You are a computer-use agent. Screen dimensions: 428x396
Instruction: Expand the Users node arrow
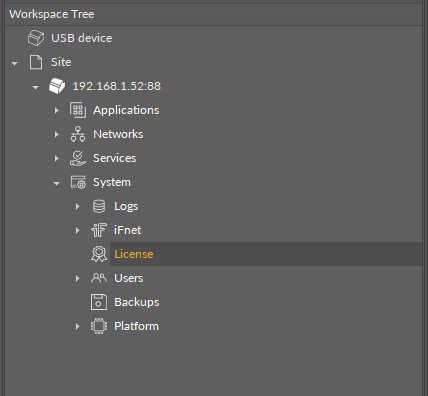pyautogui.click(x=78, y=278)
